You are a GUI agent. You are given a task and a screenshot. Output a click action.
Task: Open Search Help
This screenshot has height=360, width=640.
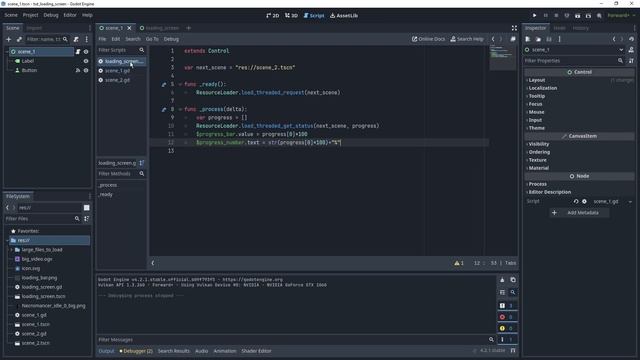pyautogui.click(x=467, y=39)
